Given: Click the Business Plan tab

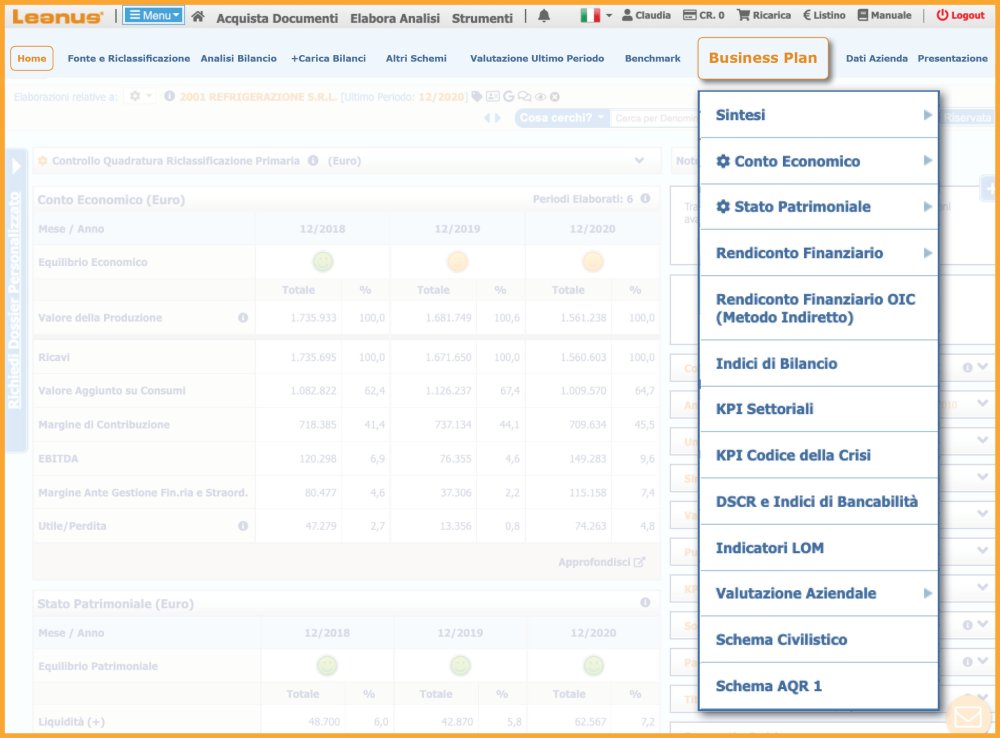Looking at the screenshot, I should click(x=763, y=58).
